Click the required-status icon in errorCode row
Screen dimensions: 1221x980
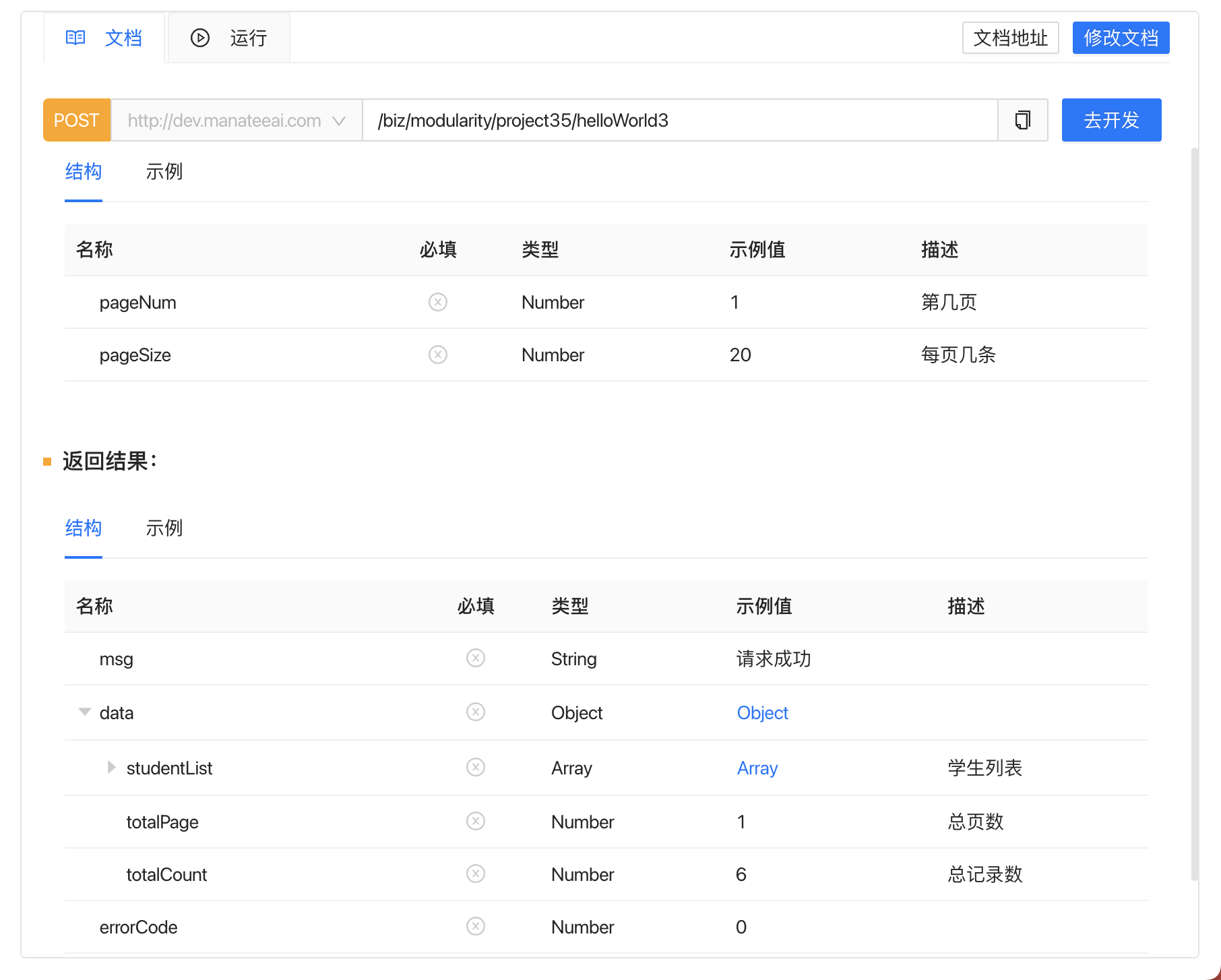coord(476,926)
